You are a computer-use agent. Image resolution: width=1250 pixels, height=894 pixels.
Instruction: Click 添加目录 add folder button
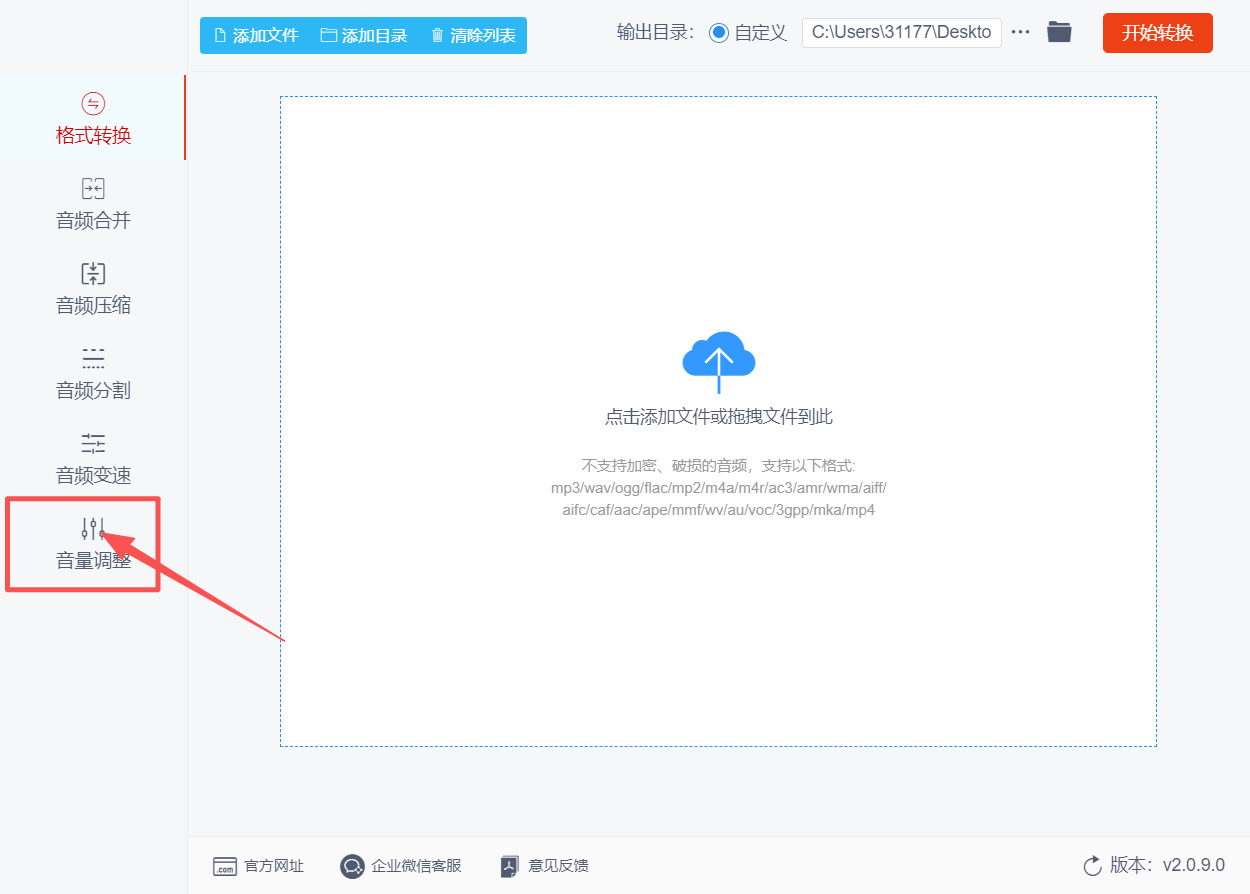364,35
